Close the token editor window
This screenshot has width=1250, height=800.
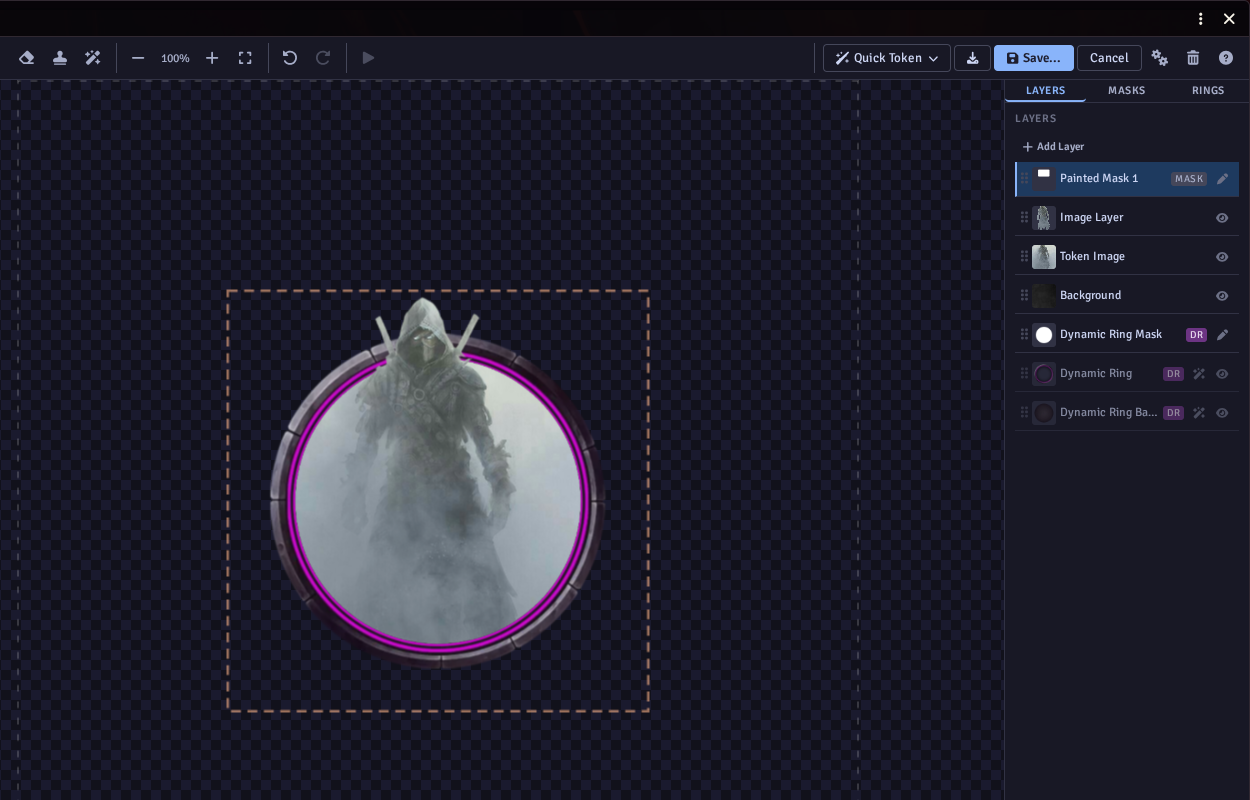coord(1229,19)
